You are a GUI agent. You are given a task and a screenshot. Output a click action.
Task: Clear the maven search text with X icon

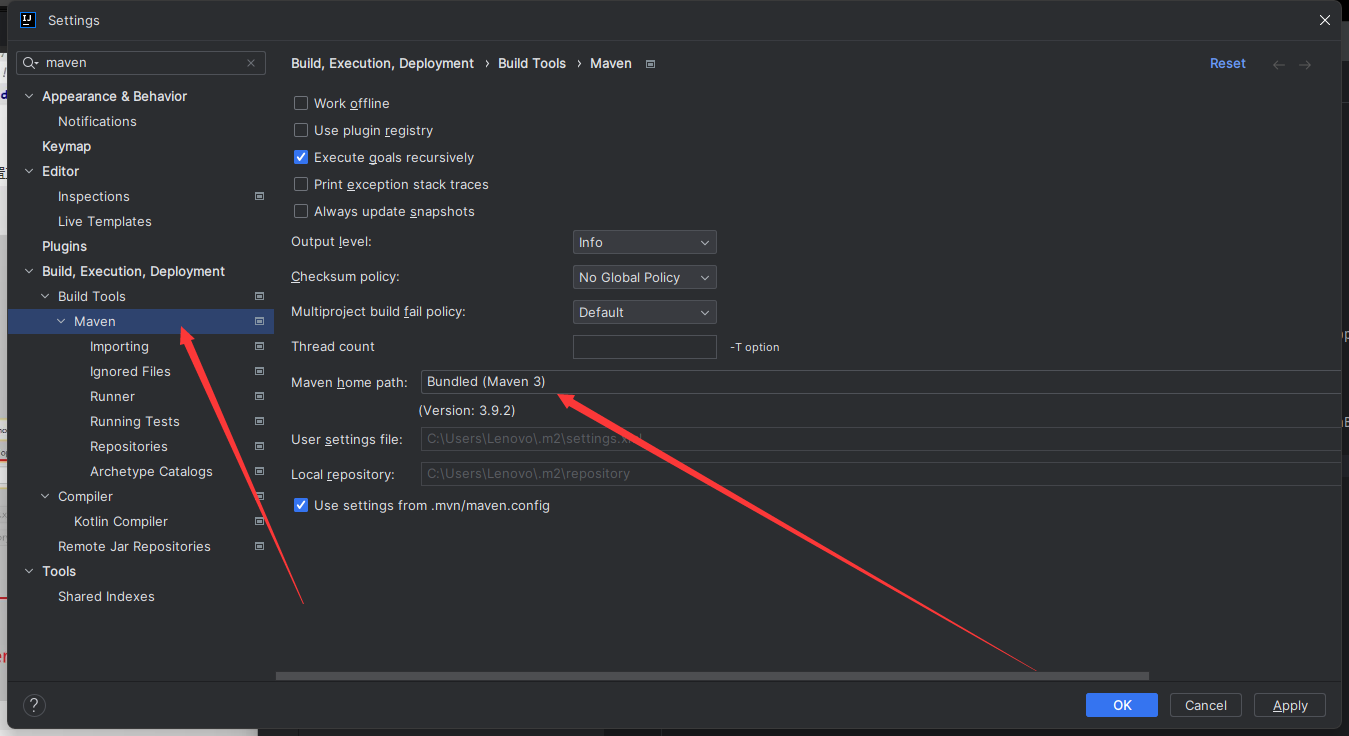coord(251,63)
